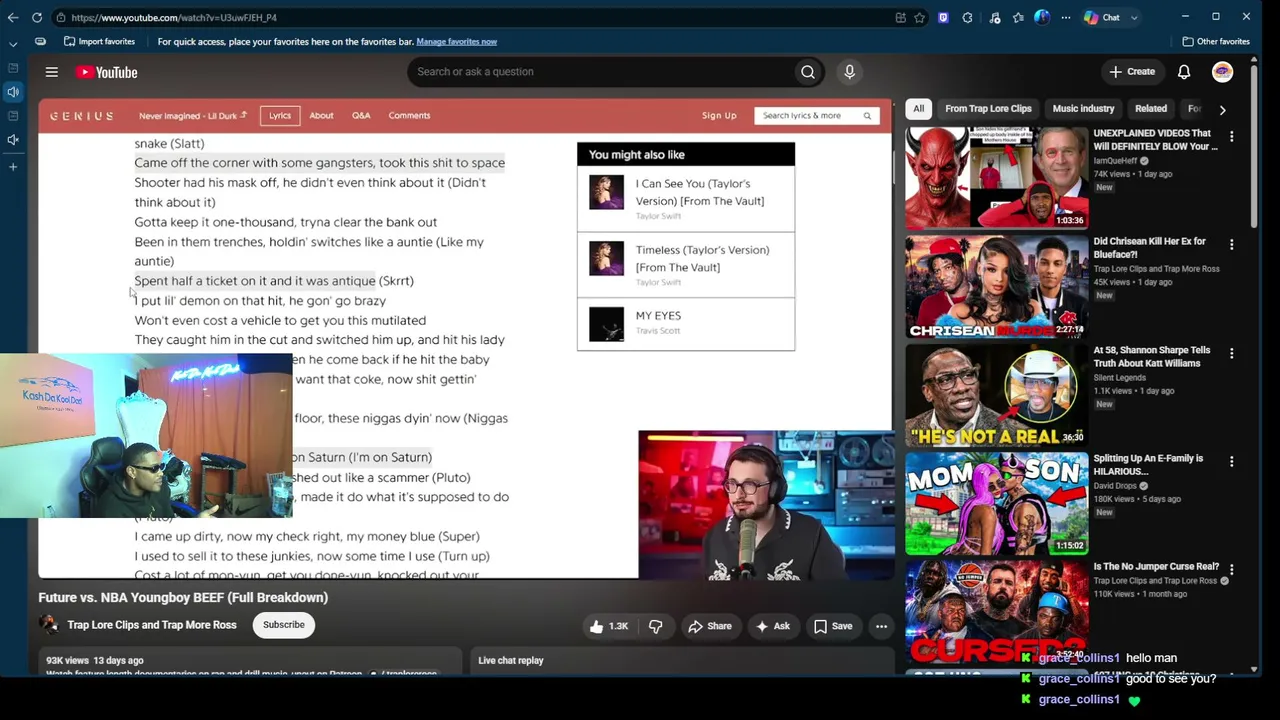The width and height of the screenshot is (1280, 720).
Task: Open the Create menu button
Action: click(1132, 72)
